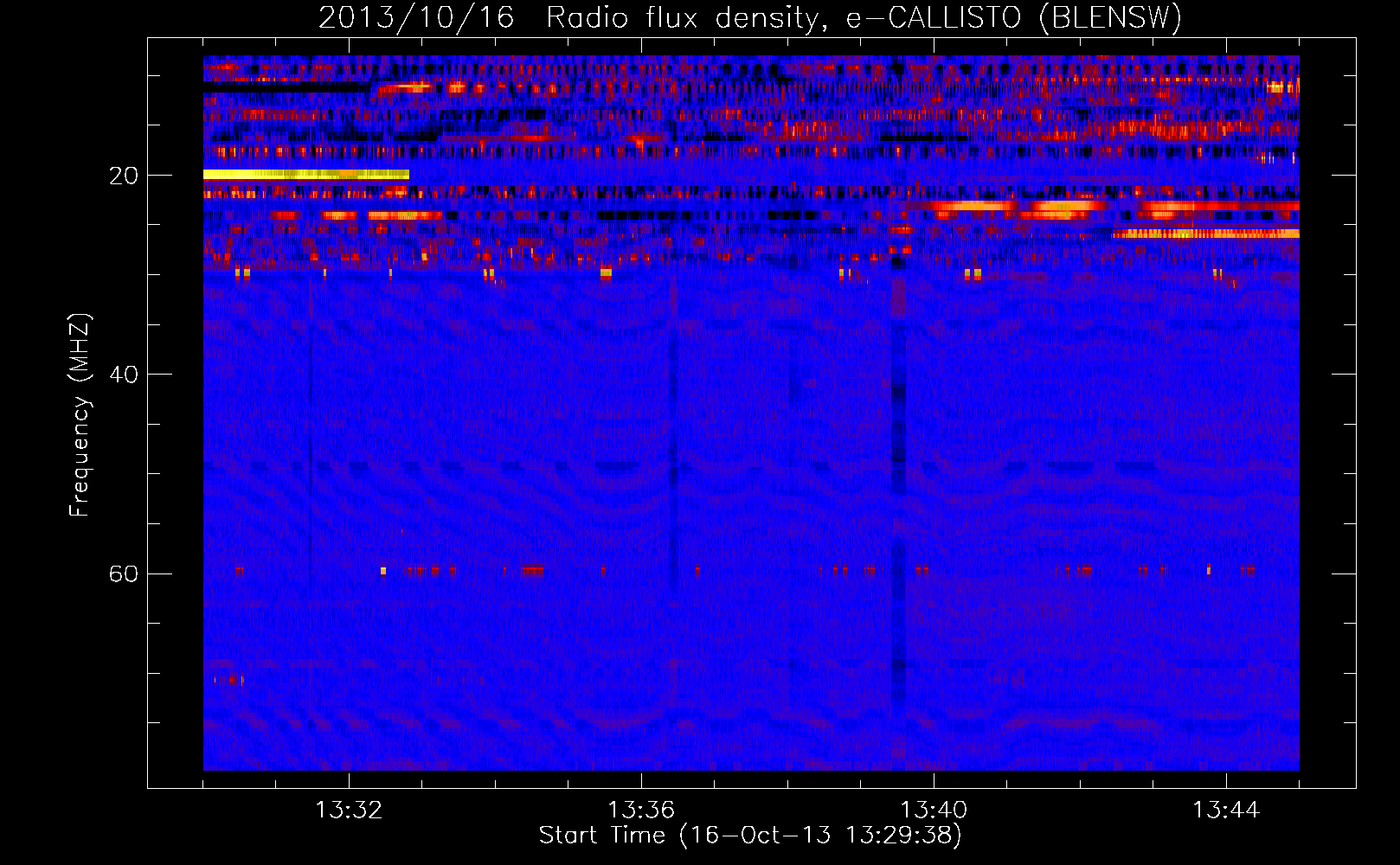Click the frequency tick label '40'
The image size is (1400, 865).
123,375
